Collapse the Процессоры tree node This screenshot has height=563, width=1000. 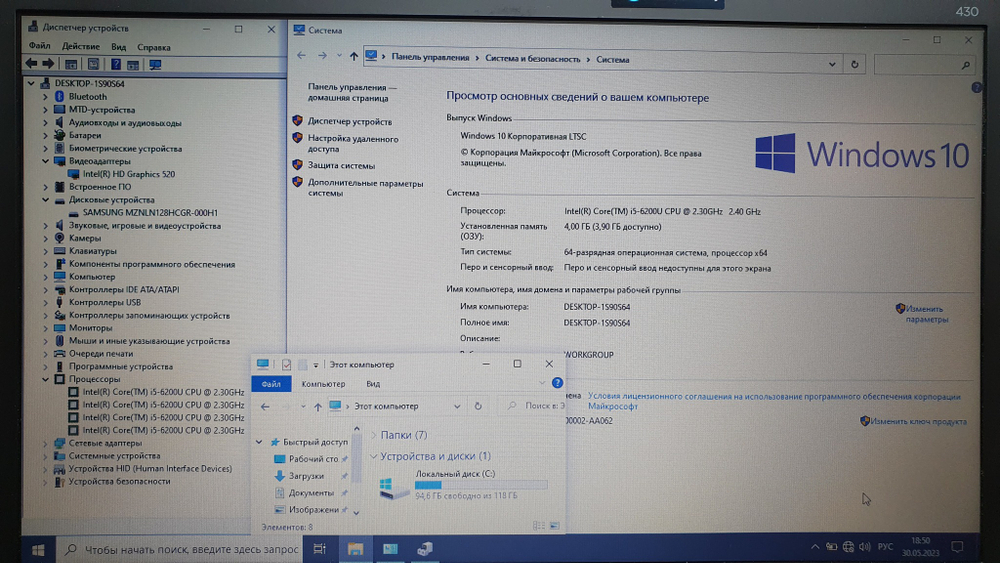tap(45, 379)
